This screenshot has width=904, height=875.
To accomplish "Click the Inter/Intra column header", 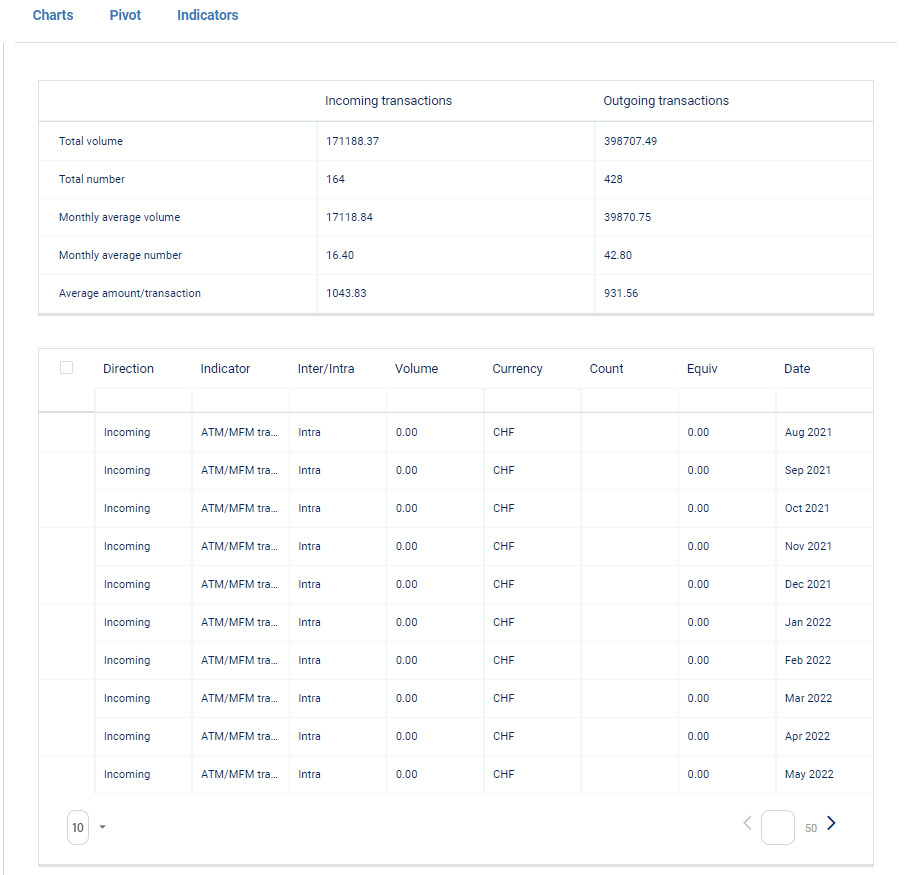I will (x=326, y=369).
